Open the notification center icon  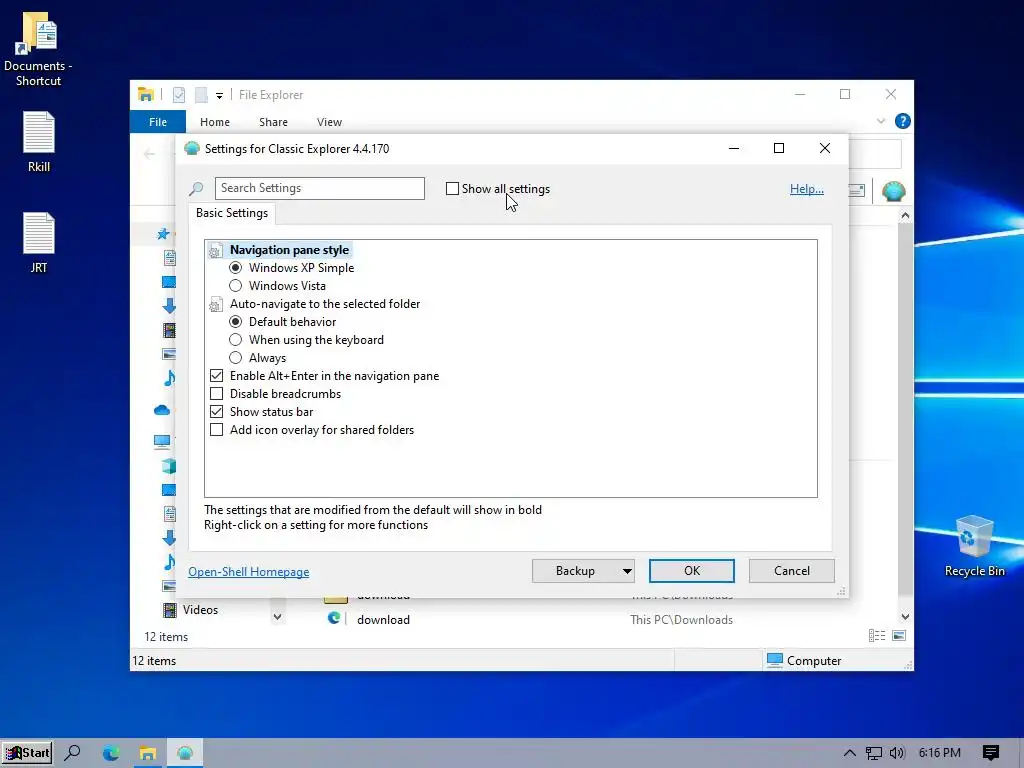[x=990, y=753]
